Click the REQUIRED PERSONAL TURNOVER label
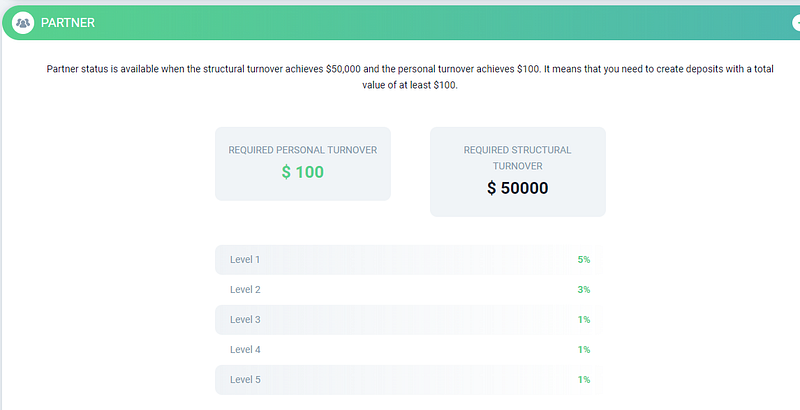 [302, 150]
